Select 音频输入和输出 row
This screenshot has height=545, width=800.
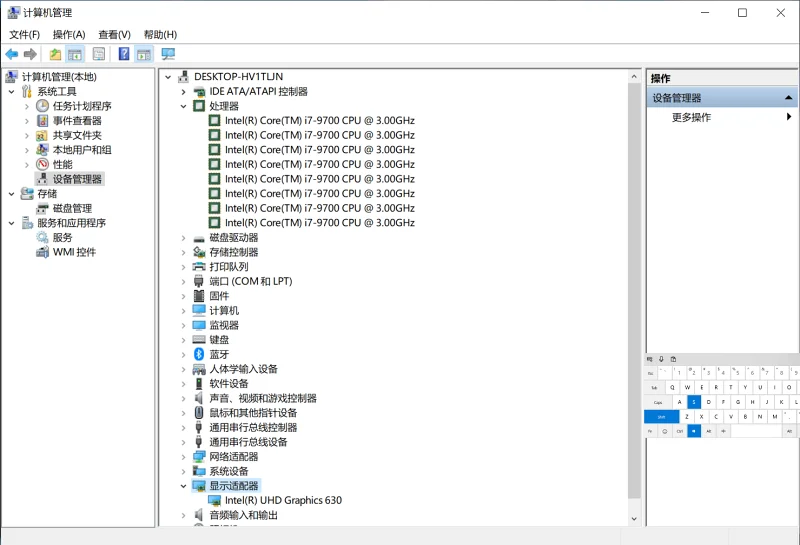(x=243, y=515)
